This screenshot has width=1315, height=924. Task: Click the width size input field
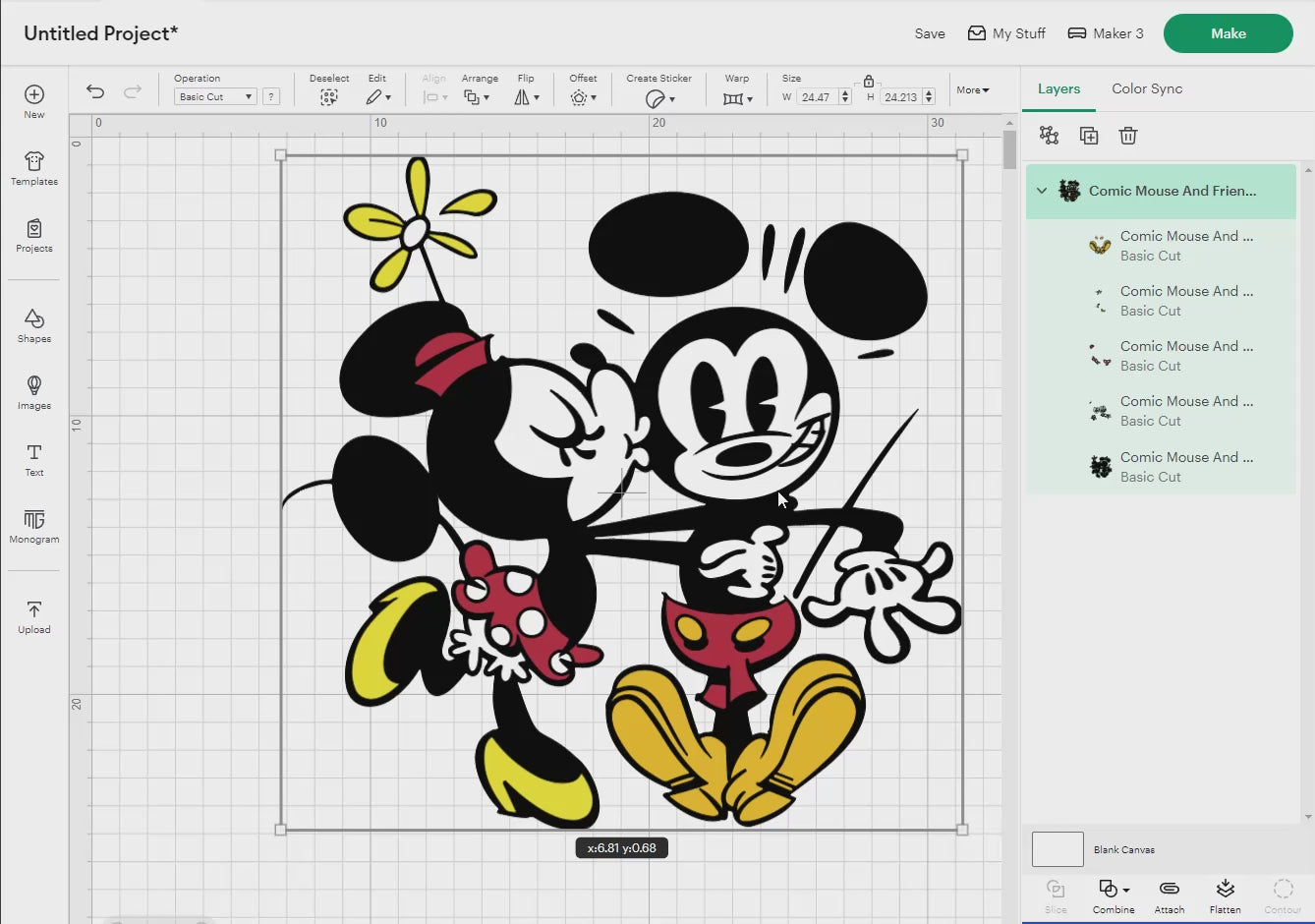pos(816,97)
